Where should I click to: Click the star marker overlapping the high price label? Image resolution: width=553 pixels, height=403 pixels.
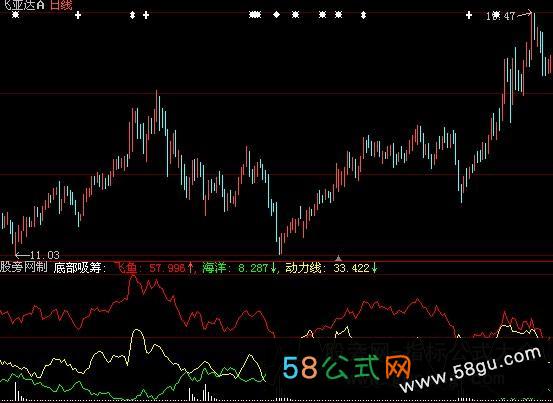point(496,15)
